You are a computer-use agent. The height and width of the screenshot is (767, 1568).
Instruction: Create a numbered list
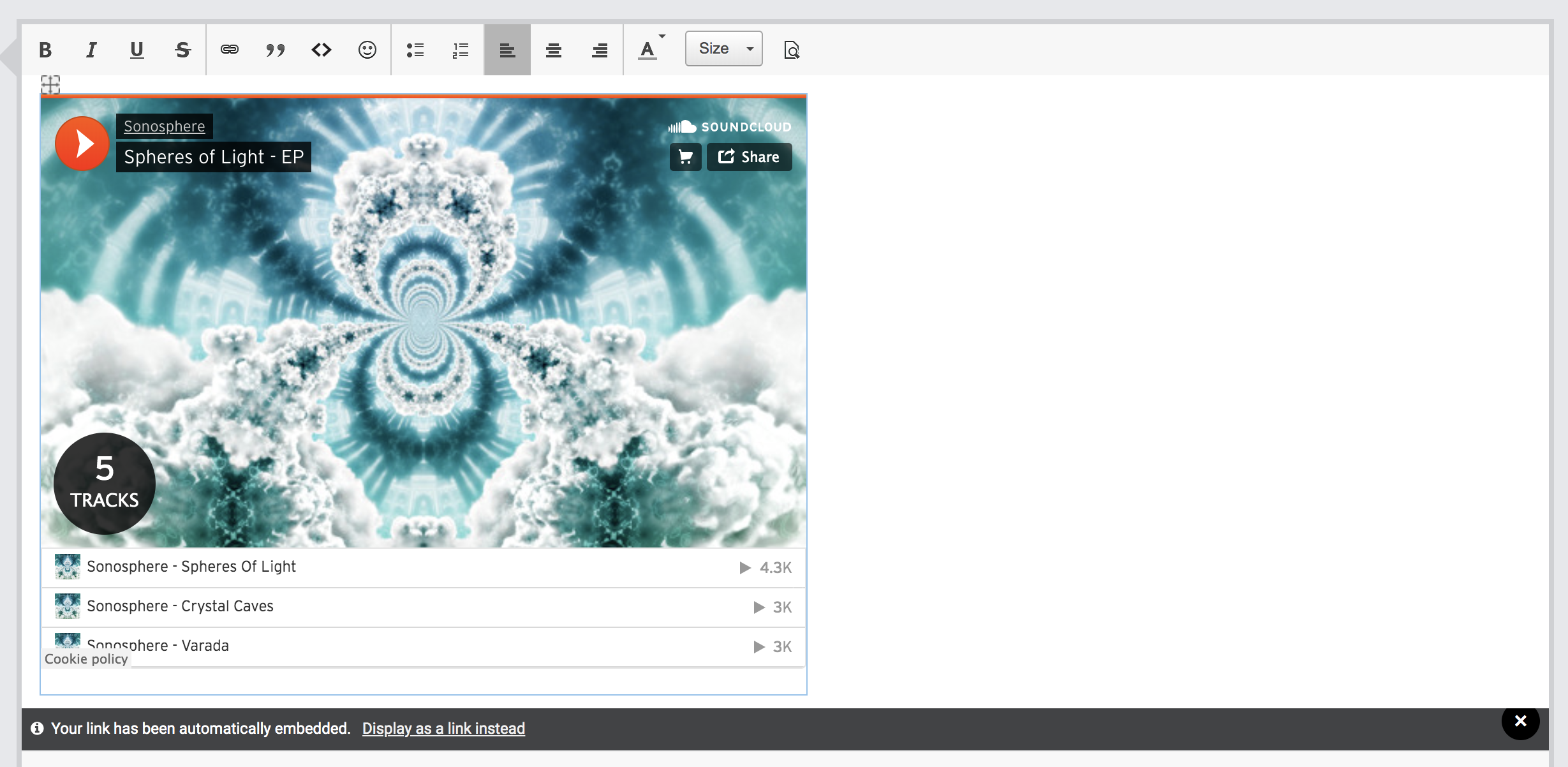[x=461, y=50]
